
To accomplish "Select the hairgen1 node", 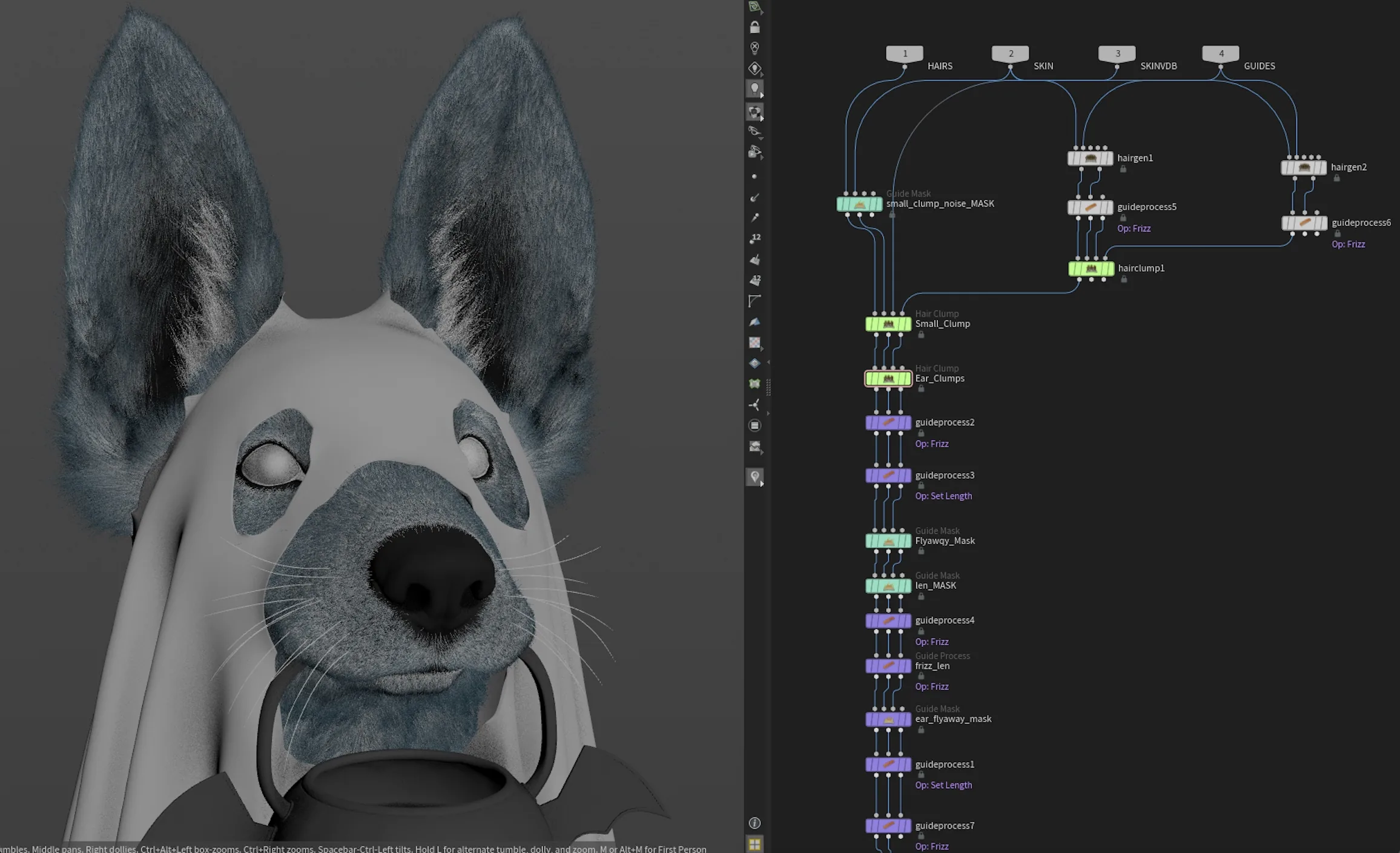I will click(1090, 158).
